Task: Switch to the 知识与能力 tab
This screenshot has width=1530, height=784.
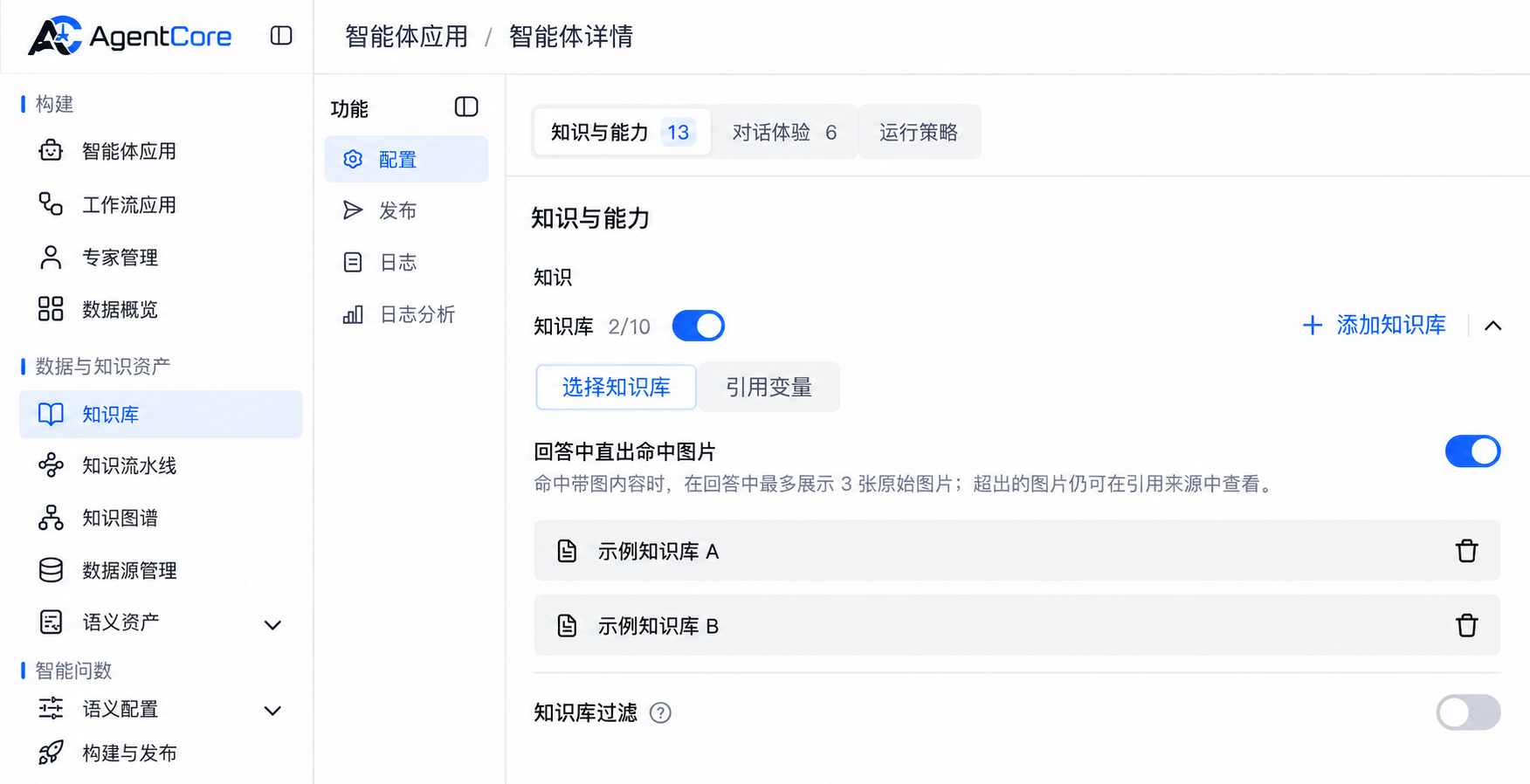Action: (622, 132)
